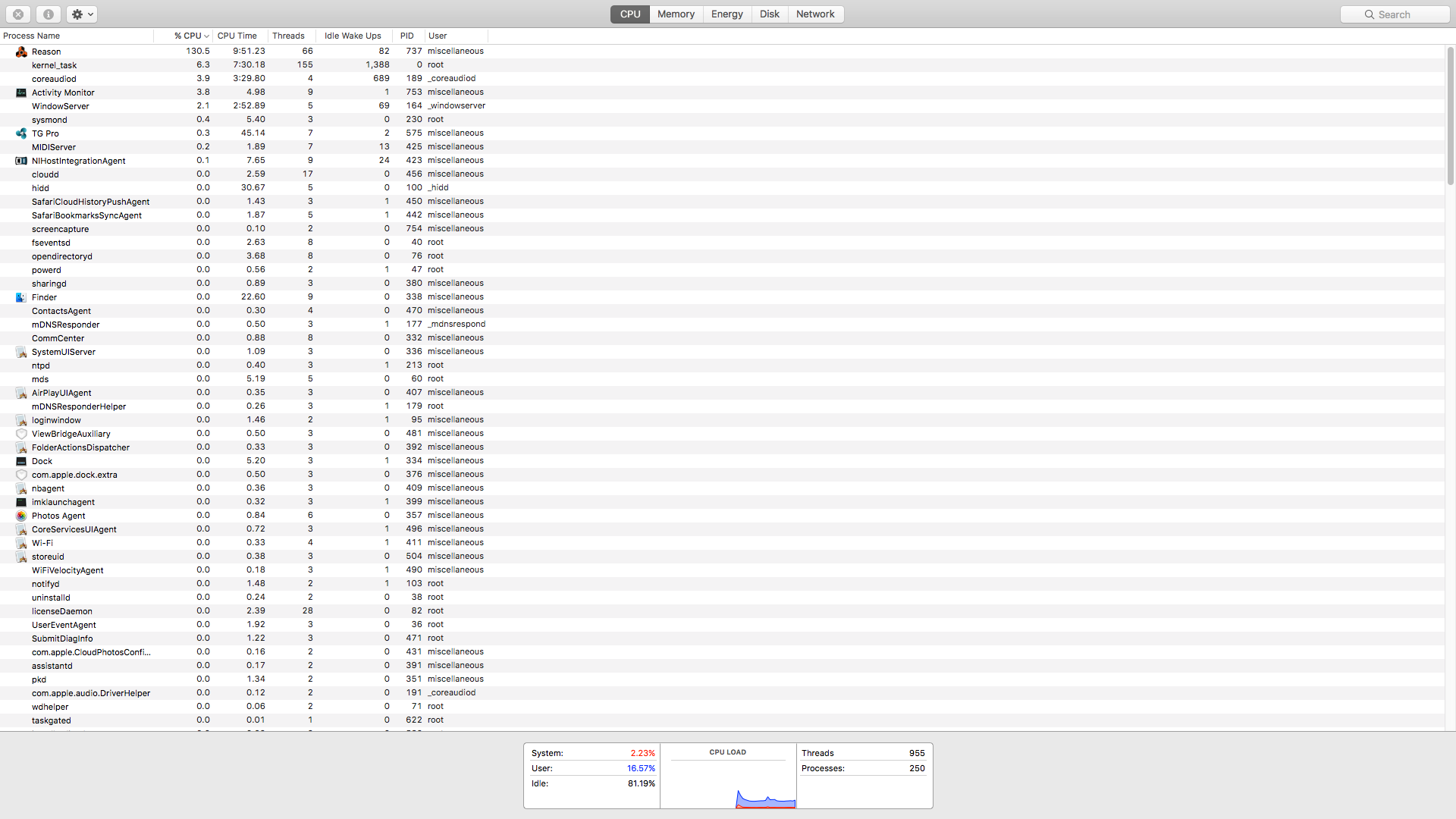Click the Dock process icon
The height and width of the screenshot is (819, 1456).
pyautogui.click(x=21, y=461)
